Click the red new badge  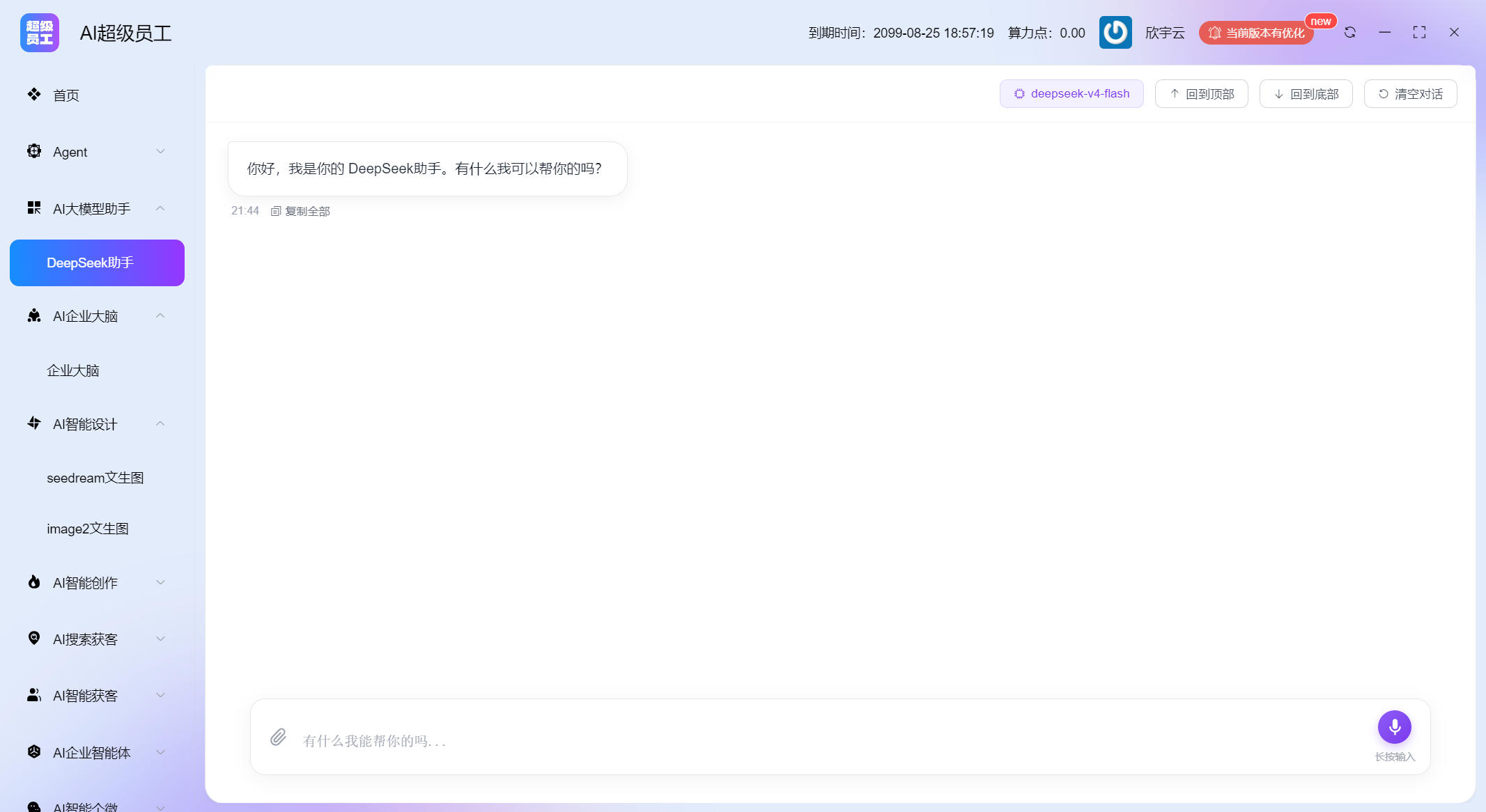tap(1321, 21)
